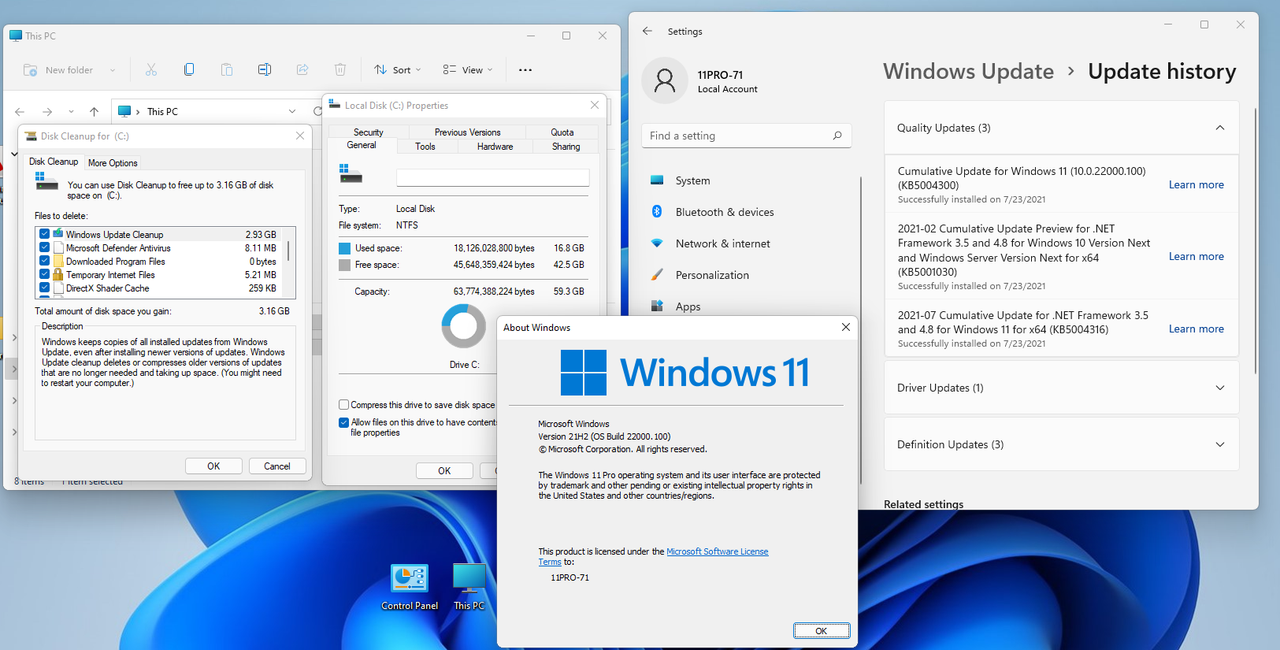Image resolution: width=1280 pixels, height=650 pixels.
Task: Go forward in File Explorer
Action: click(x=47, y=112)
